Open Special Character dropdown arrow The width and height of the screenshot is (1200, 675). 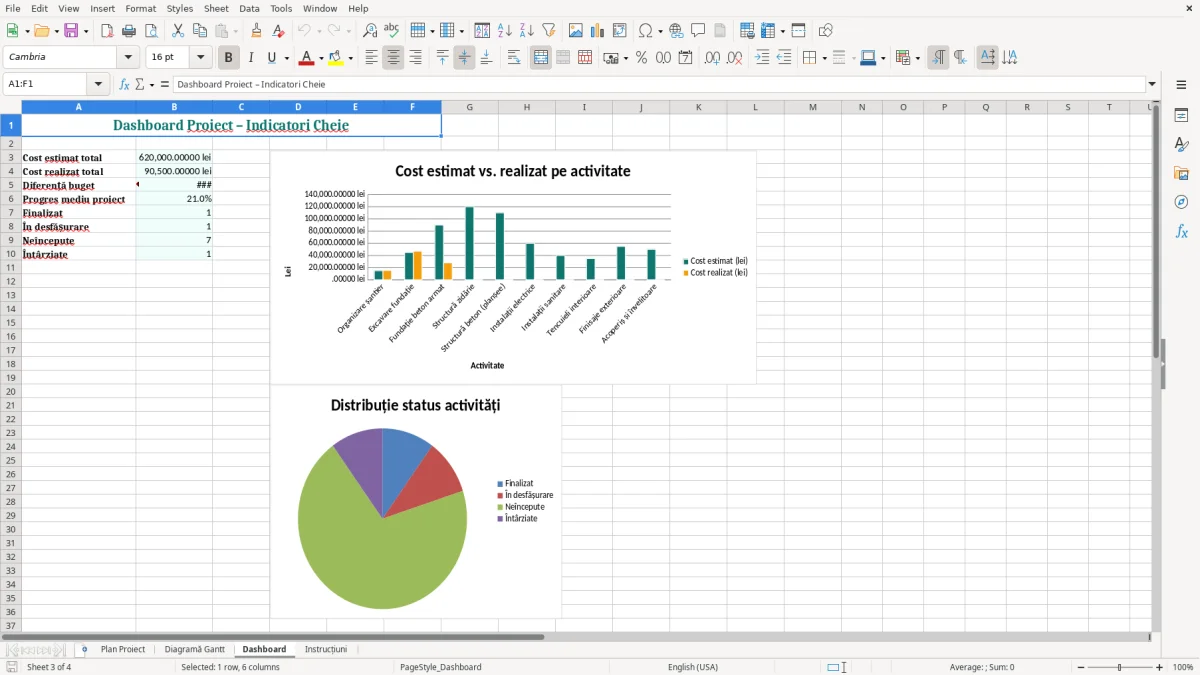click(x=661, y=31)
